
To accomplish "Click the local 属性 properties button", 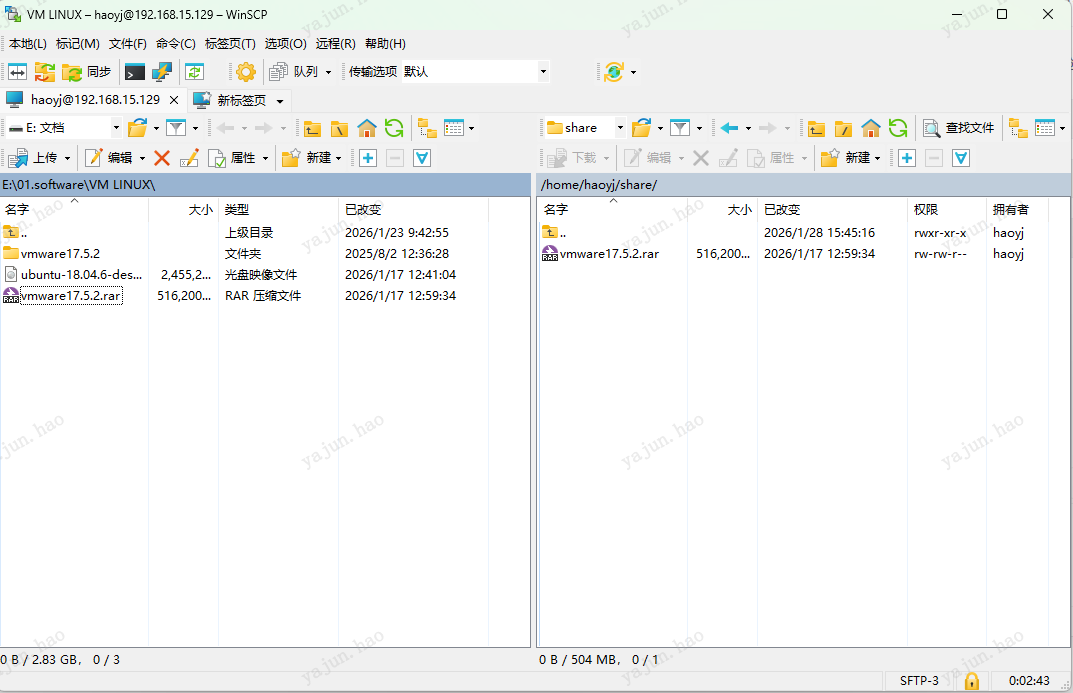I will pos(232,158).
